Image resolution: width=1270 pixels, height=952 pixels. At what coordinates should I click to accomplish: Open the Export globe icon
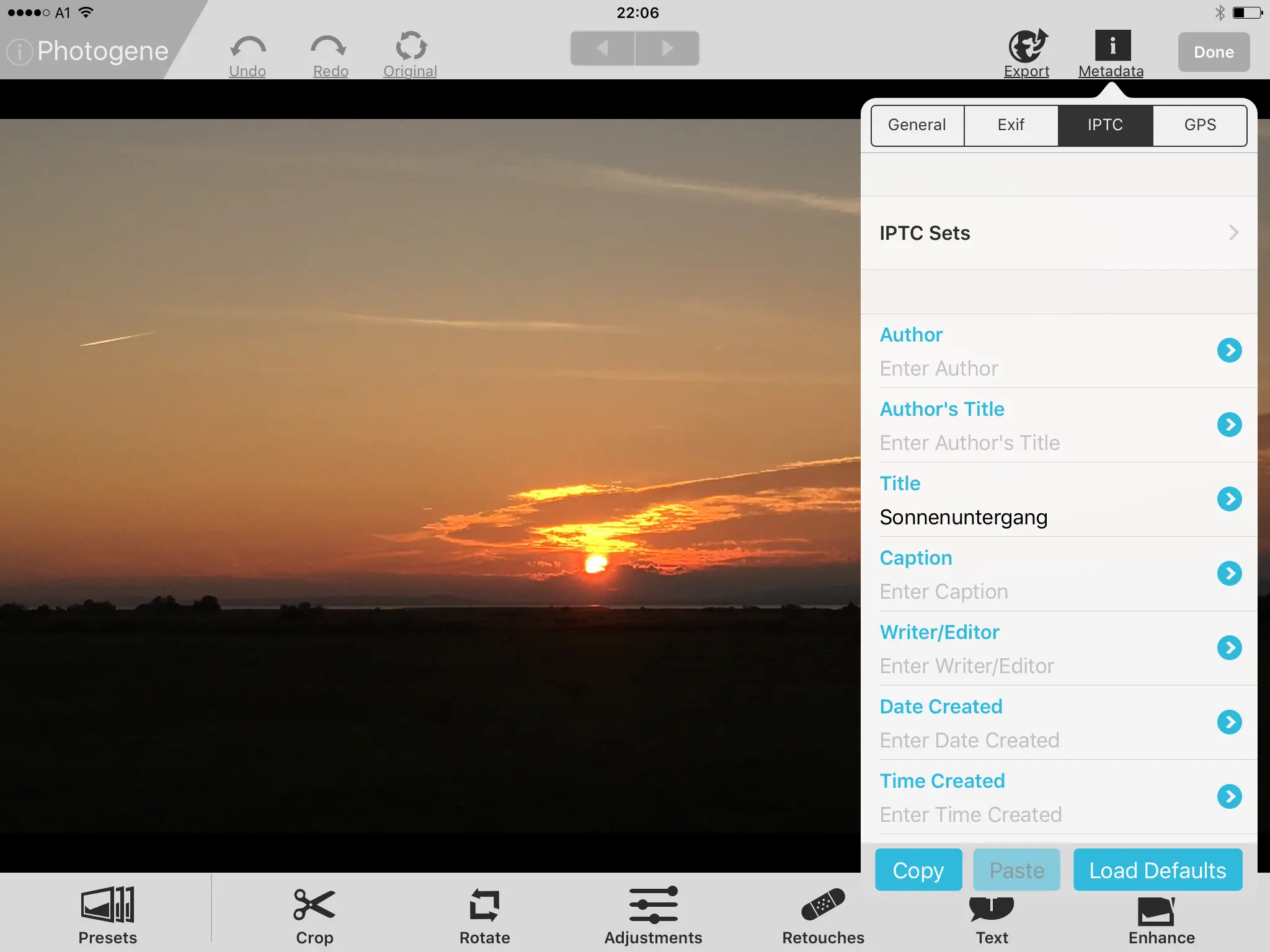1027,47
